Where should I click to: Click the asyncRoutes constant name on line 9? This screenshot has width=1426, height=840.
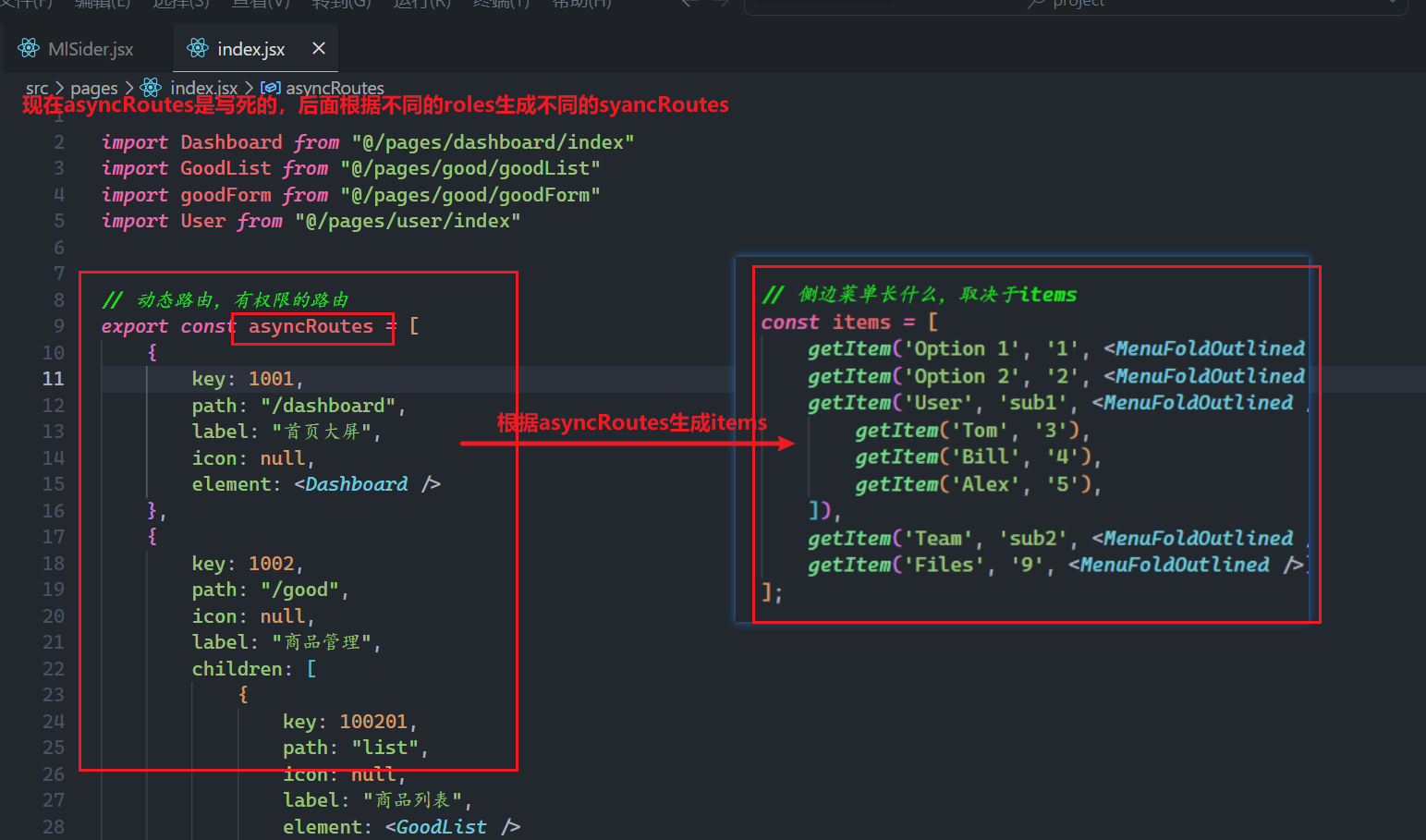(x=311, y=326)
